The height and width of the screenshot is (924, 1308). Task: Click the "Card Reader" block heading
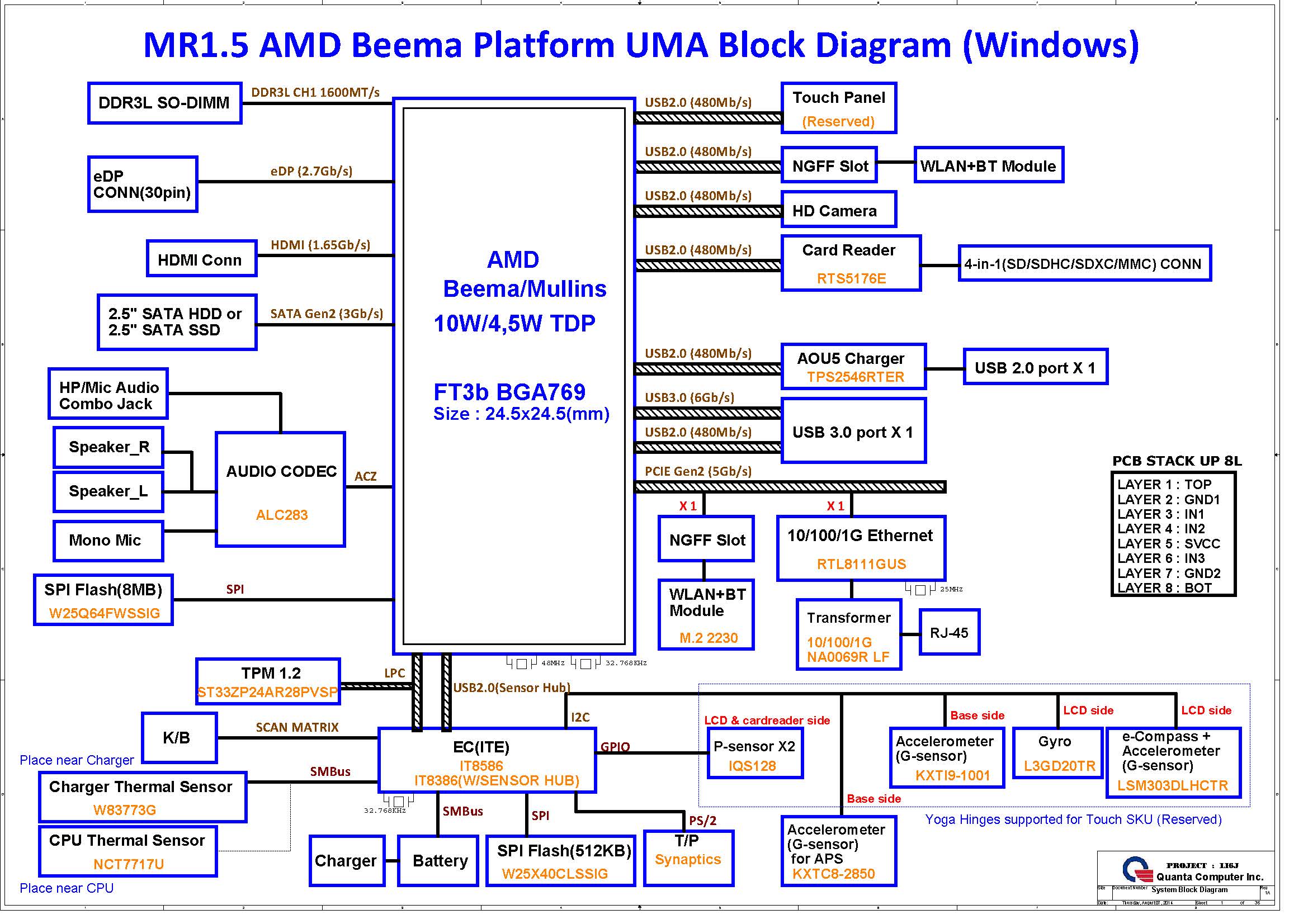[848, 250]
